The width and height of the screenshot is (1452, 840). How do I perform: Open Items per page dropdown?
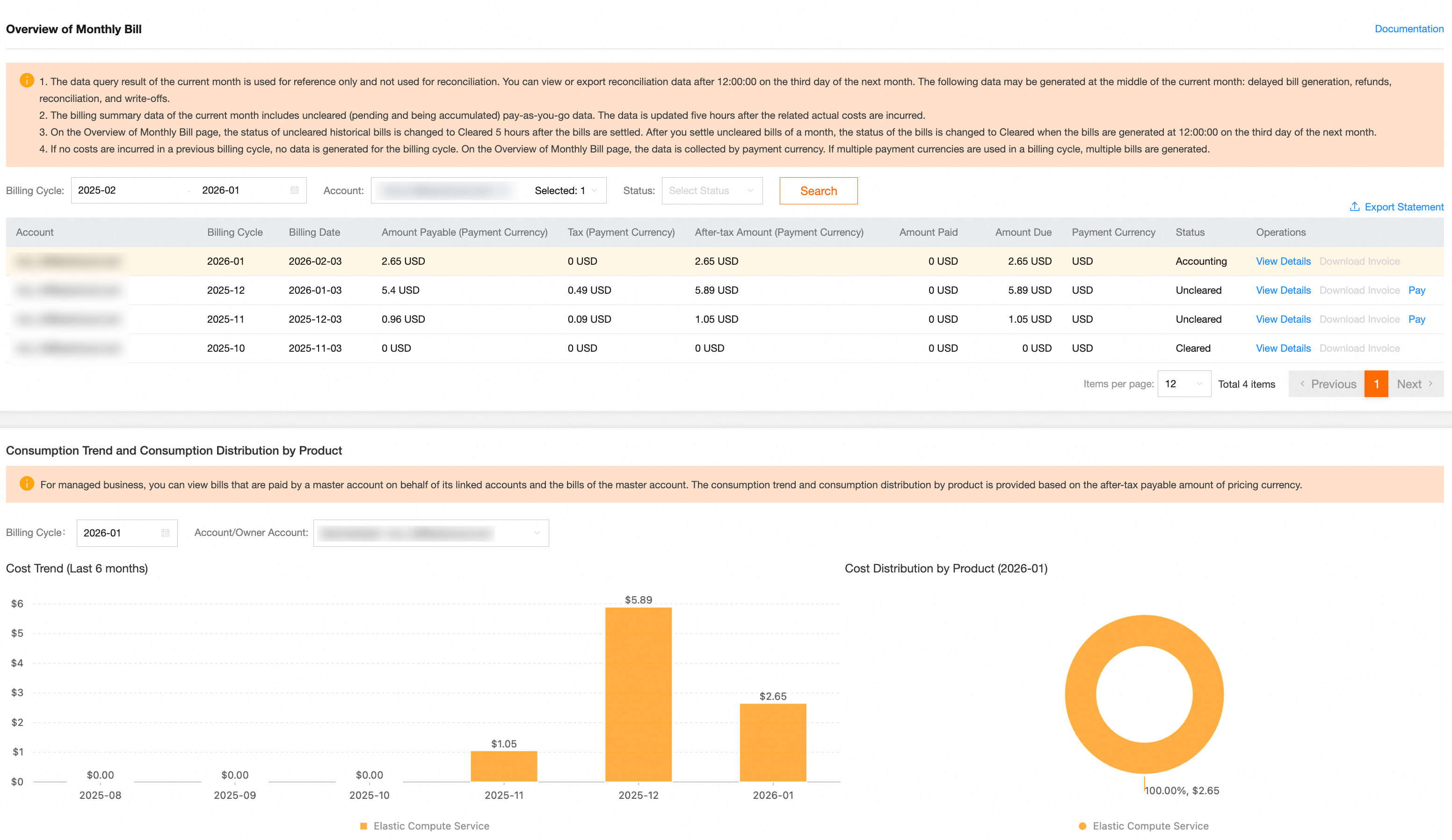click(1183, 384)
